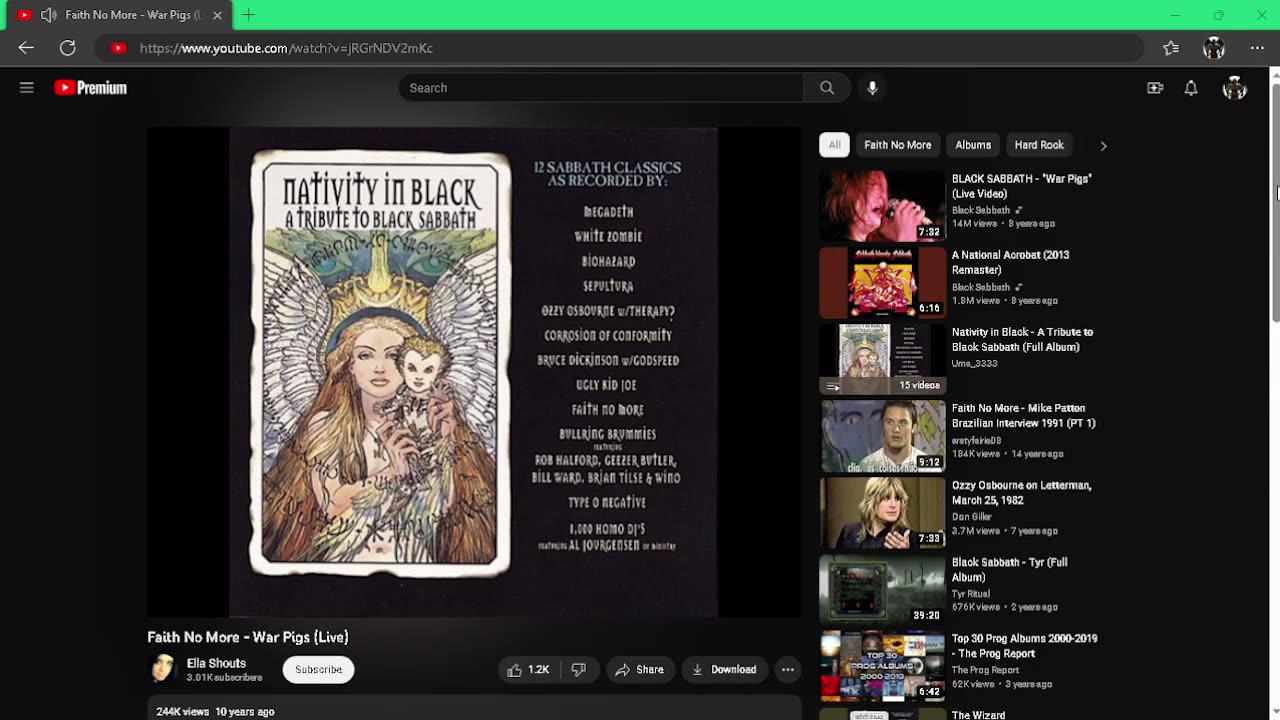
Task: Click the video title Faith No More - War Pigs
Action: click(x=247, y=637)
